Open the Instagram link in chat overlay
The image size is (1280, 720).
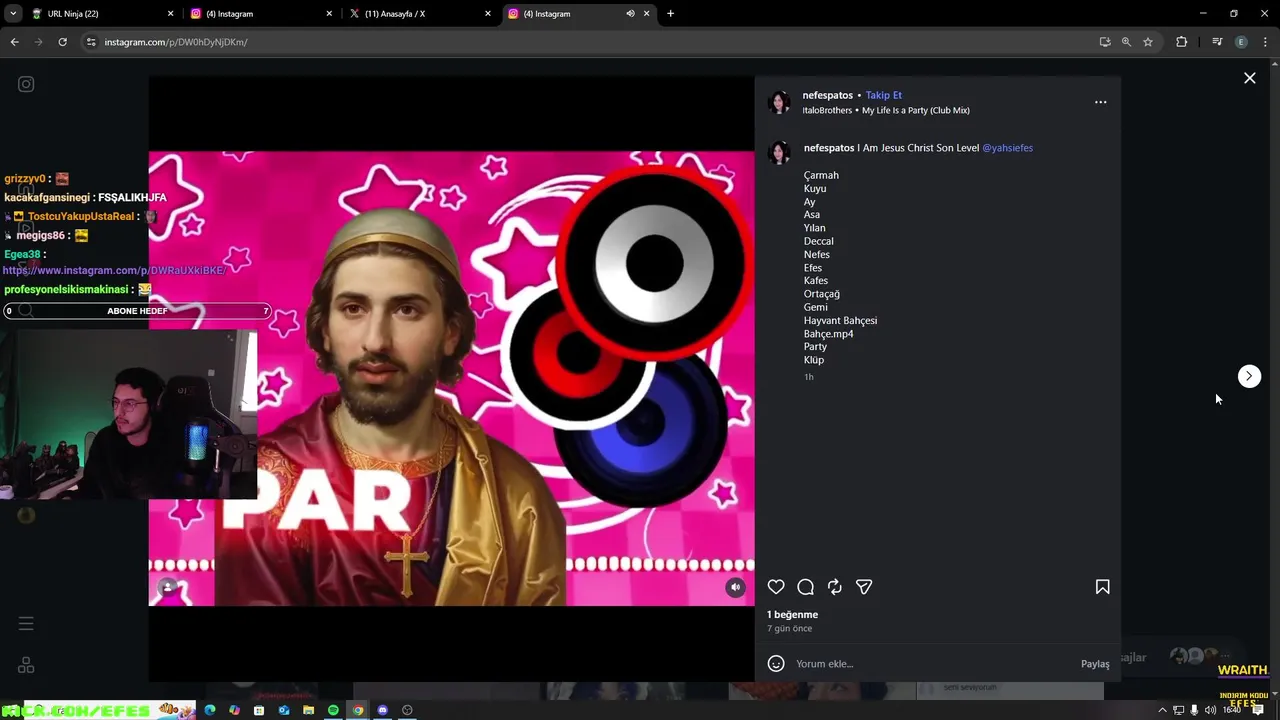(x=113, y=271)
